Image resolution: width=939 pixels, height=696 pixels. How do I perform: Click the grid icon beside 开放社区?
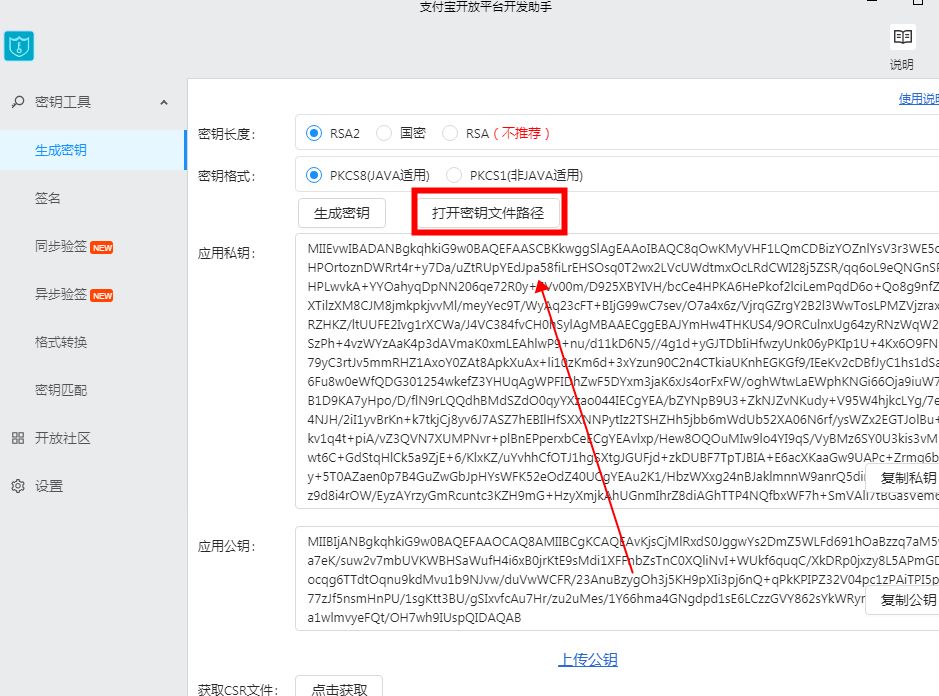18,438
